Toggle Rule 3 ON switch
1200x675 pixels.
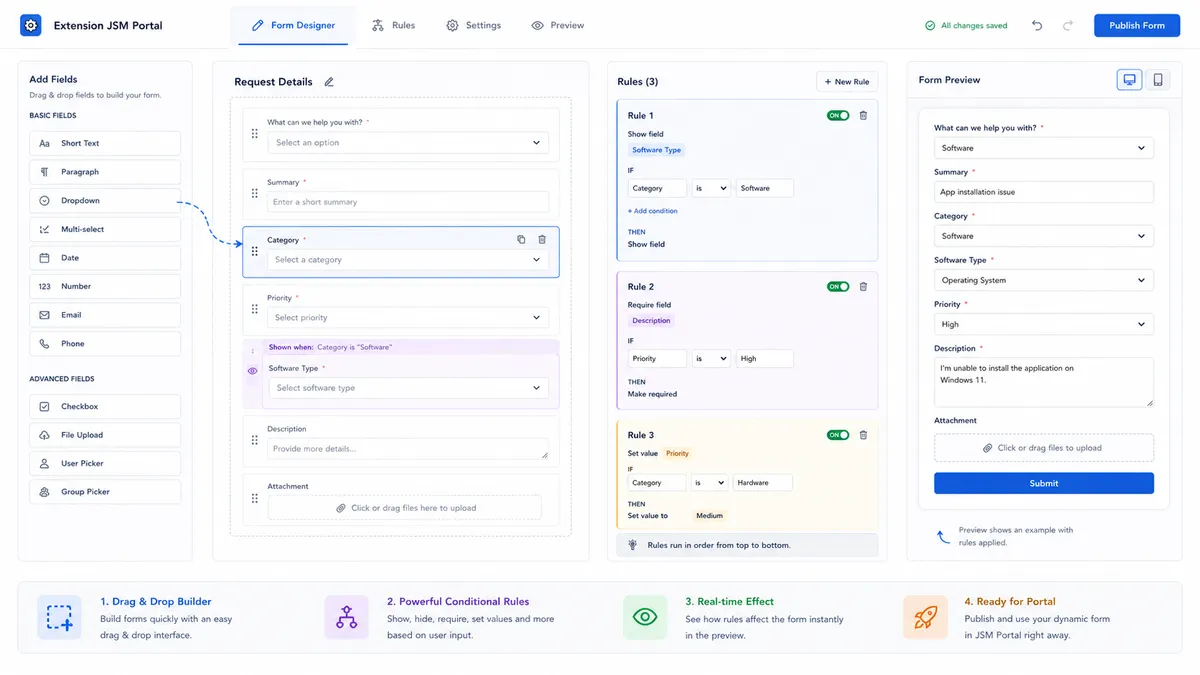pos(838,435)
